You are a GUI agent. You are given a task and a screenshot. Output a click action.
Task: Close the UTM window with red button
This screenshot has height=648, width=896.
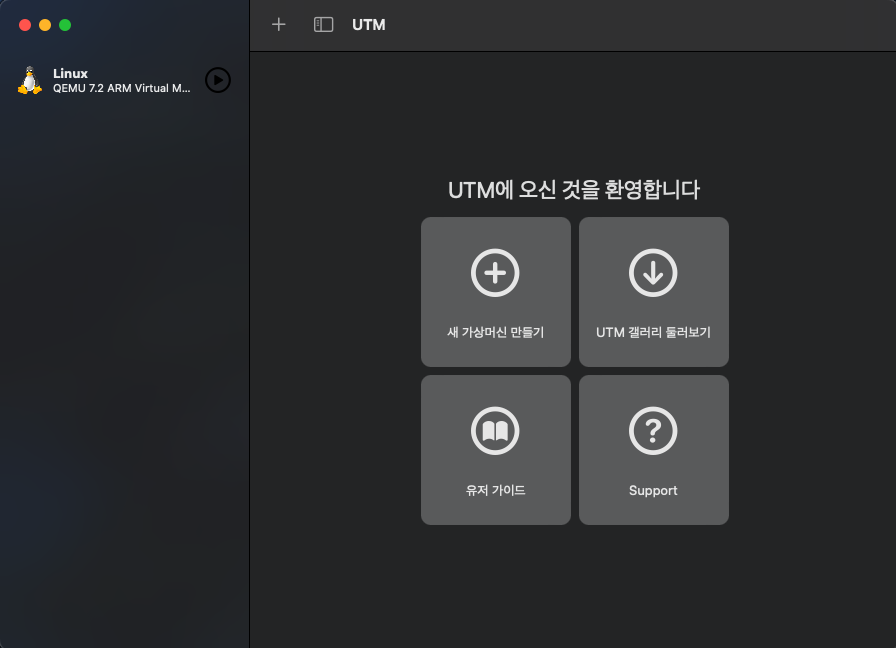[x=25, y=25]
